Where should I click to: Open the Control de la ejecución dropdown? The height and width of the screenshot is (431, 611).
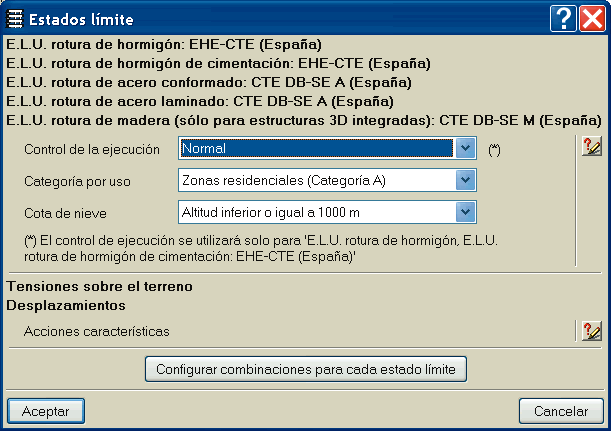coord(463,148)
